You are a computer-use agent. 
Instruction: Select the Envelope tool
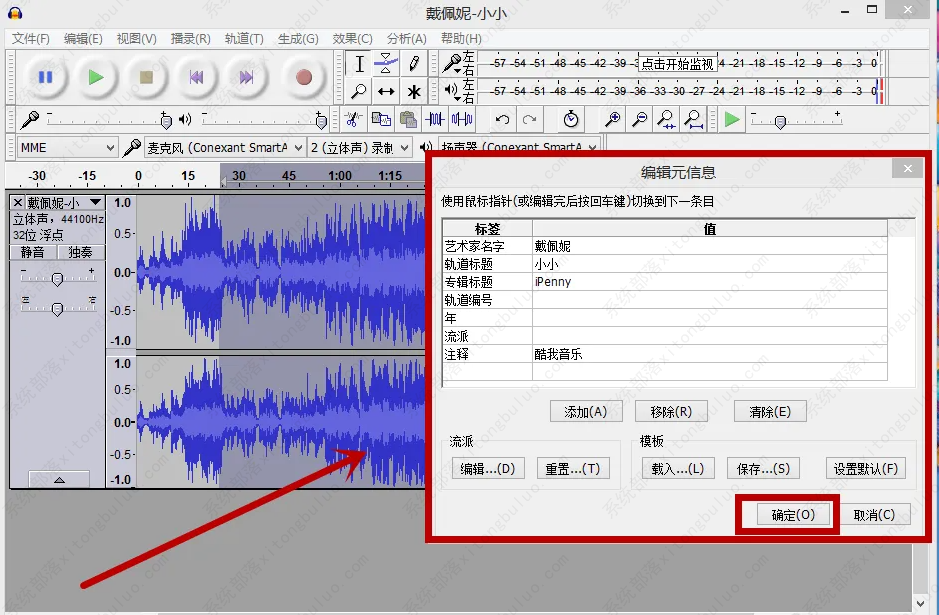[x=386, y=63]
